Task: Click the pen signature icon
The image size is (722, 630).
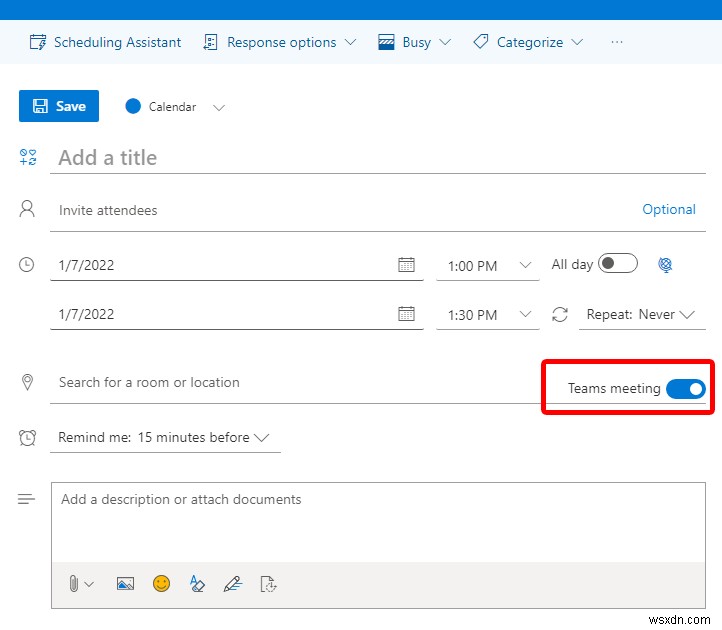Action: pos(233,584)
